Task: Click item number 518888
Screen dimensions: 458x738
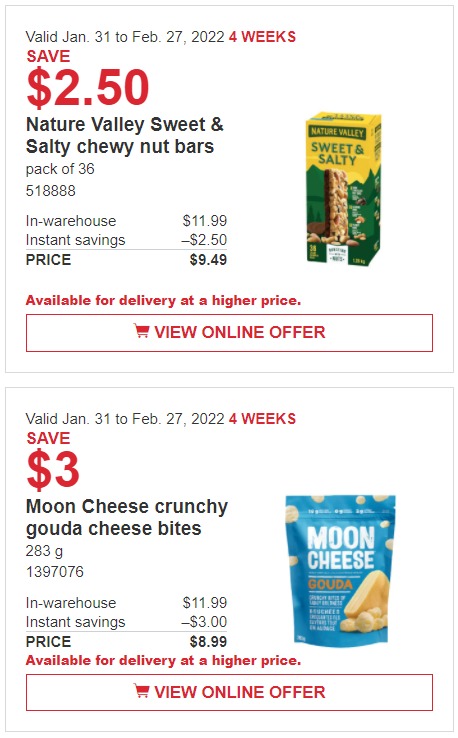Action: click(x=50, y=191)
